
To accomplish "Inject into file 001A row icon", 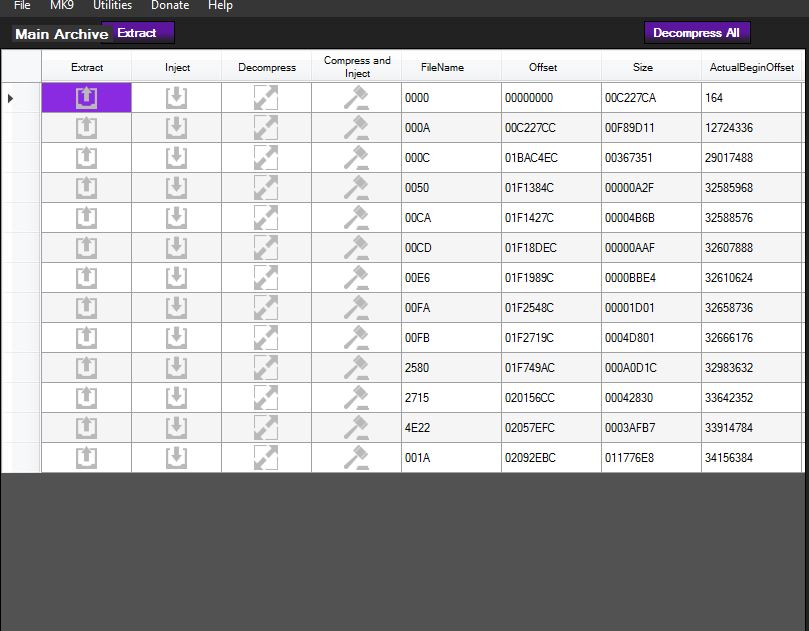I will point(176,457).
